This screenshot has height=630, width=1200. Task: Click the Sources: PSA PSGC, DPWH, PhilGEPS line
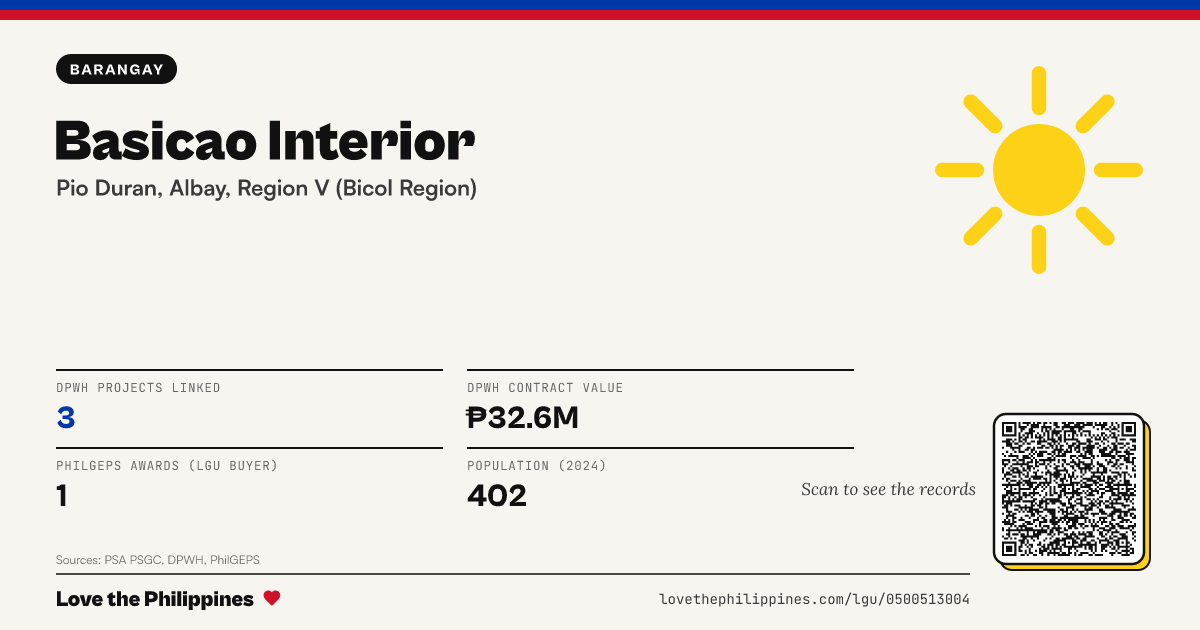coord(158,560)
